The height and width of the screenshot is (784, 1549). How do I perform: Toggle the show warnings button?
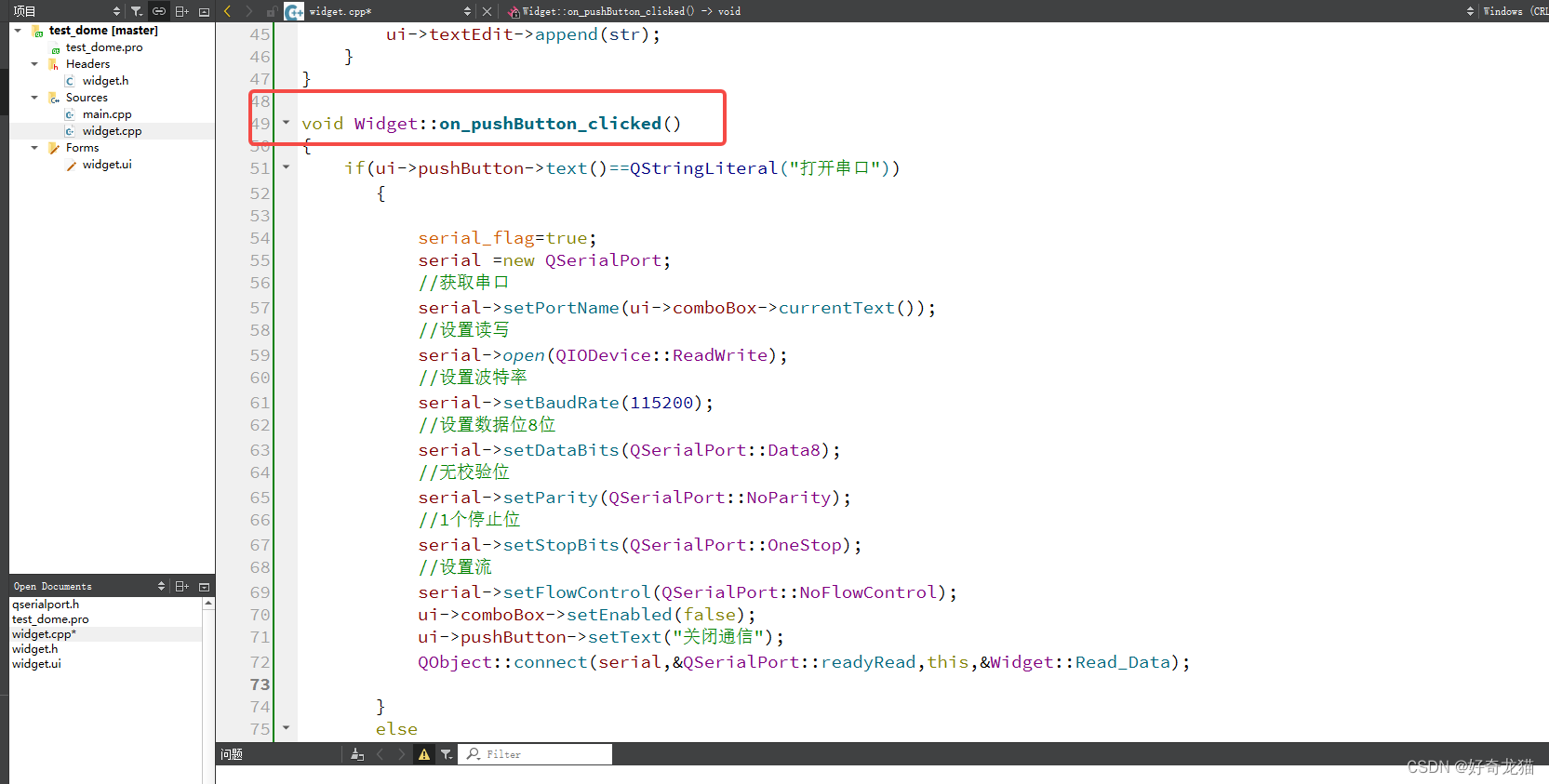(424, 754)
